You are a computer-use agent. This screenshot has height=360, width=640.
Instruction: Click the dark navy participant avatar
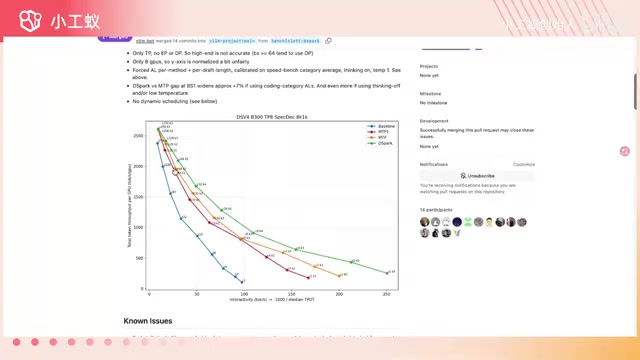[x=457, y=222]
